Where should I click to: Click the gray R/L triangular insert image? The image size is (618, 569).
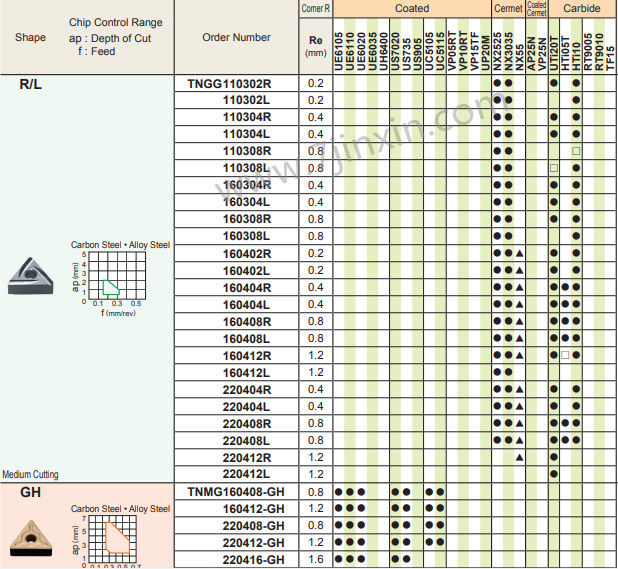(29, 272)
